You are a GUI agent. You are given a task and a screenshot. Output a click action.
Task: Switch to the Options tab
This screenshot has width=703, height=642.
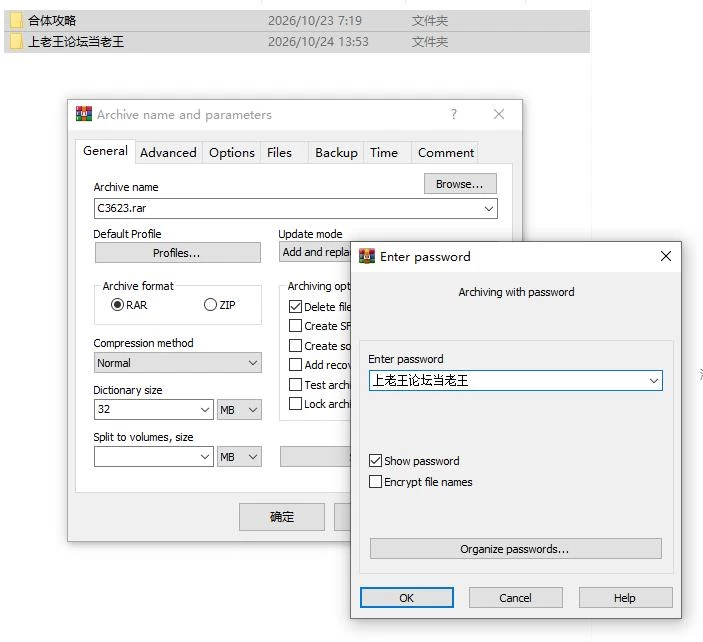[232, 153]
